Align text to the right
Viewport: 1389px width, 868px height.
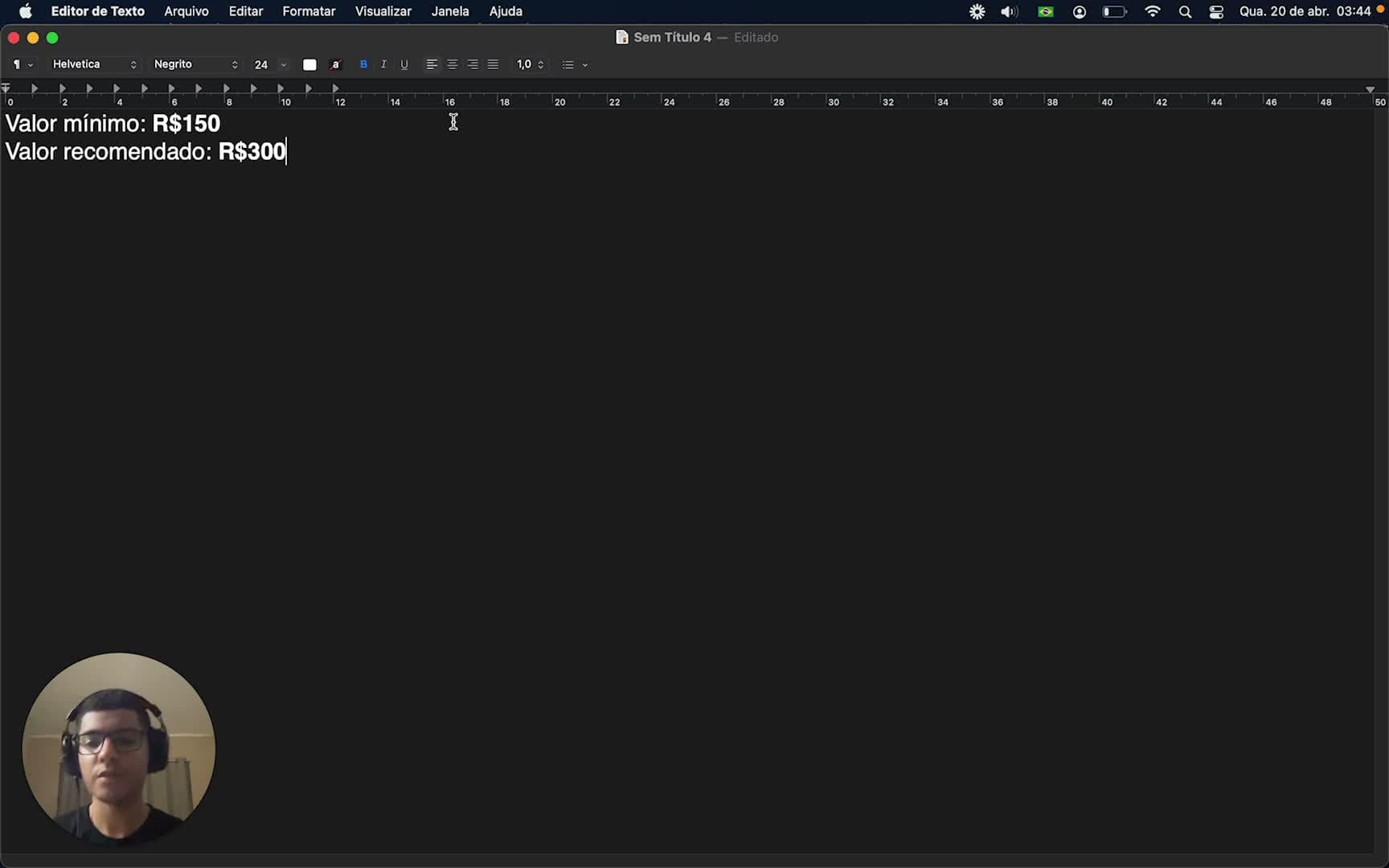pyautogui.click(x=473, y=64)
